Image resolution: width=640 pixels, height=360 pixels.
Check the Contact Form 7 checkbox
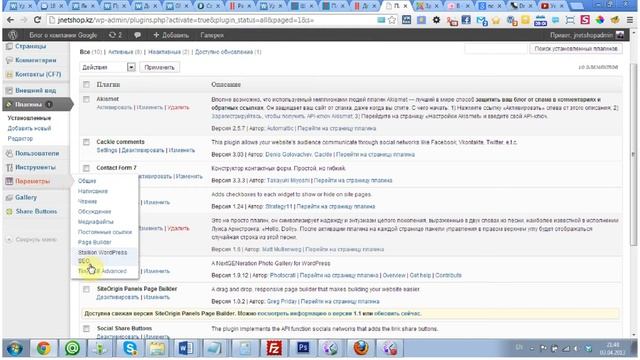(x=86, y=168)
